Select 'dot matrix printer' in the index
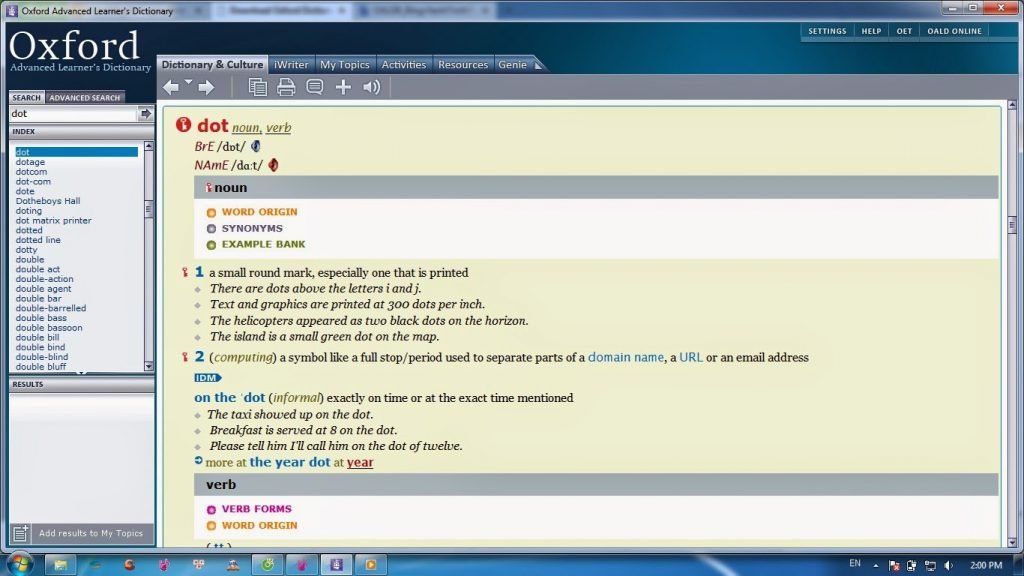1024x576 pixels. (53, 221)
